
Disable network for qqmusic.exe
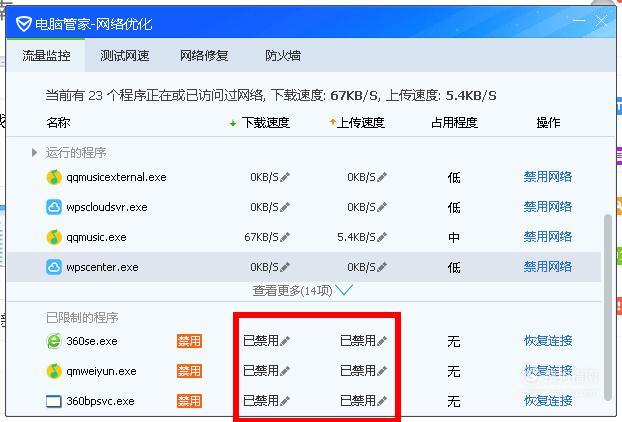548,237
